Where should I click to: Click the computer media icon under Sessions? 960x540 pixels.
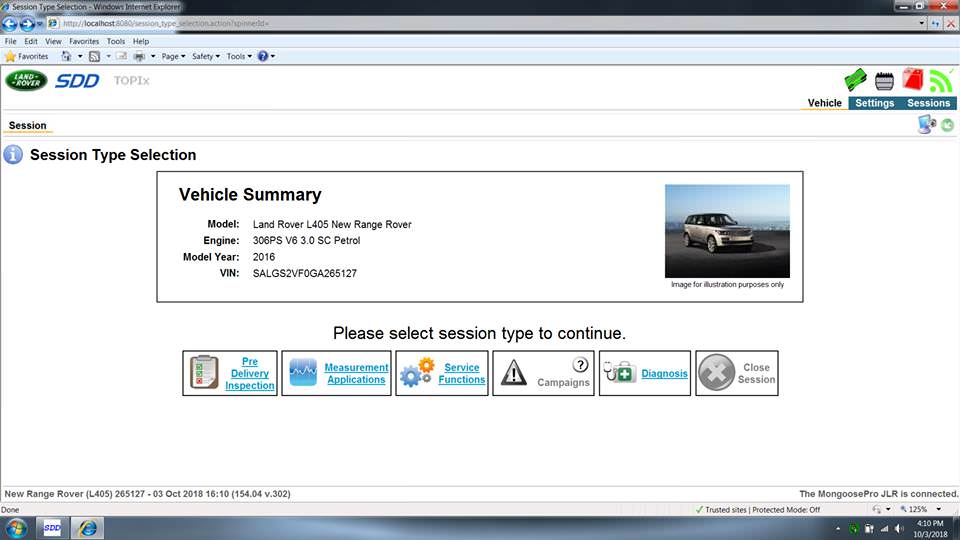[x=927, y=124]
